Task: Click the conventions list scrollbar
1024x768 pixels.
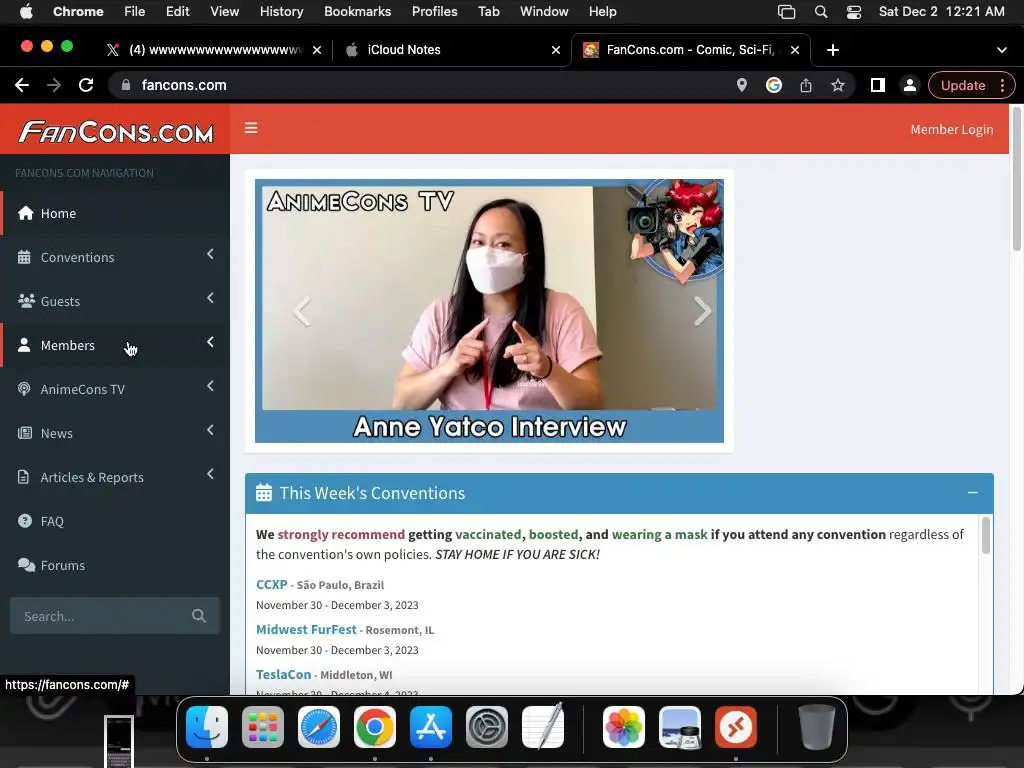Action: [985, 536]
